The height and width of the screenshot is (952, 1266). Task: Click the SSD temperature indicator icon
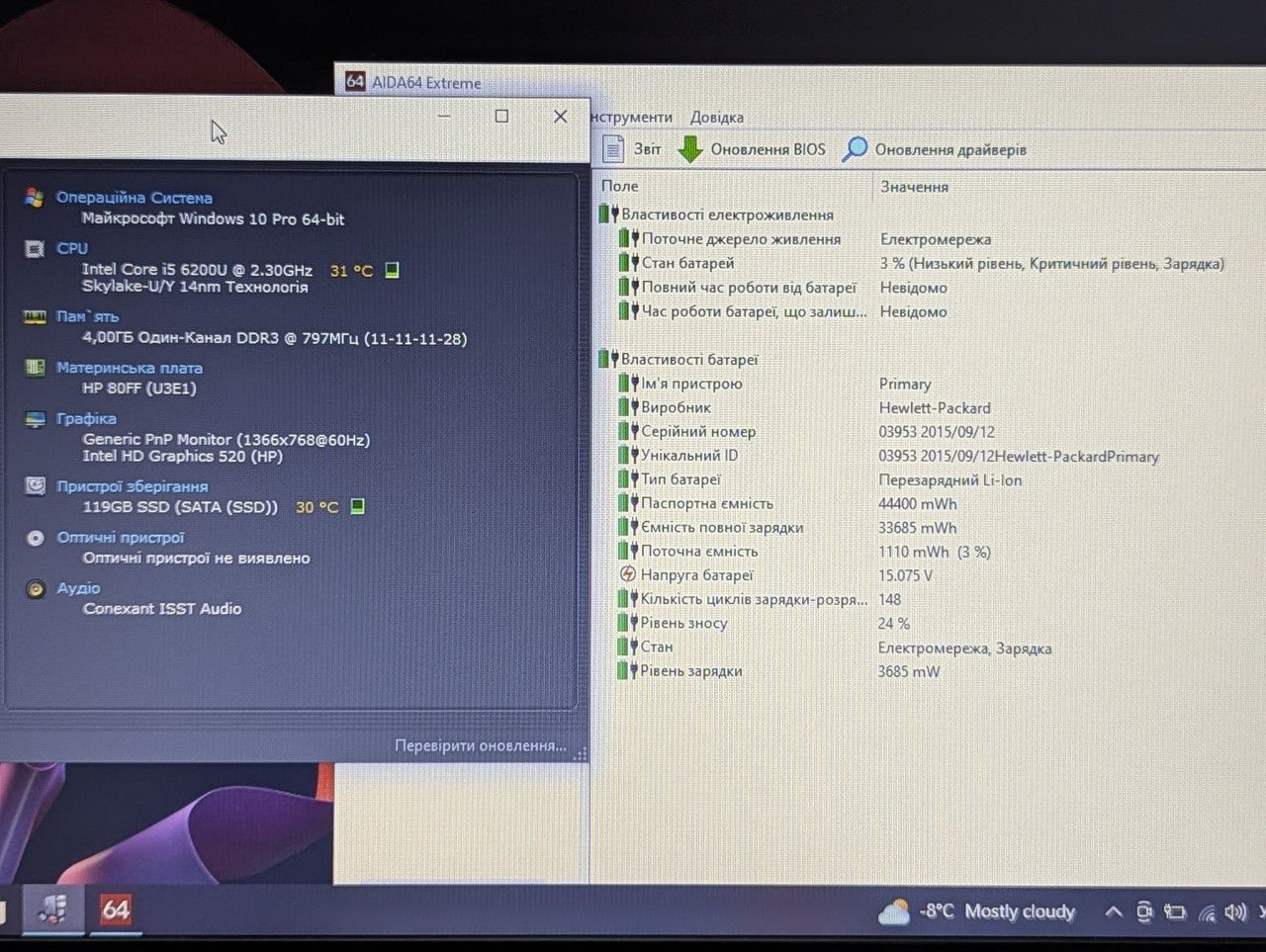point(358,506)
